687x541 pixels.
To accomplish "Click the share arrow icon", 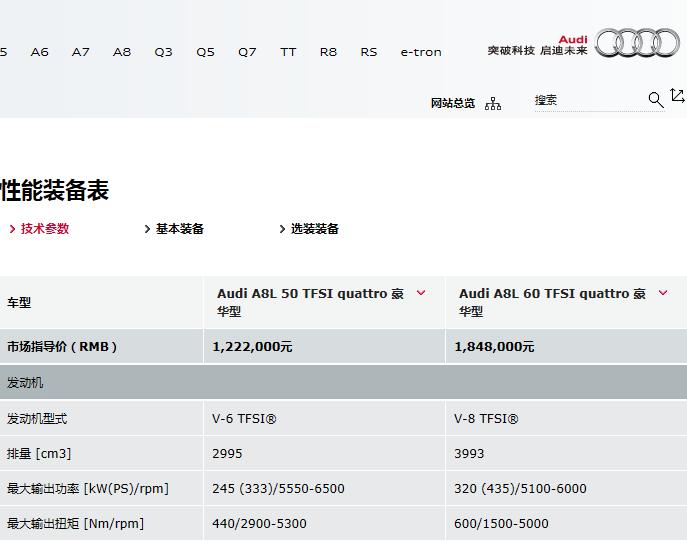I will coord(677,95).
